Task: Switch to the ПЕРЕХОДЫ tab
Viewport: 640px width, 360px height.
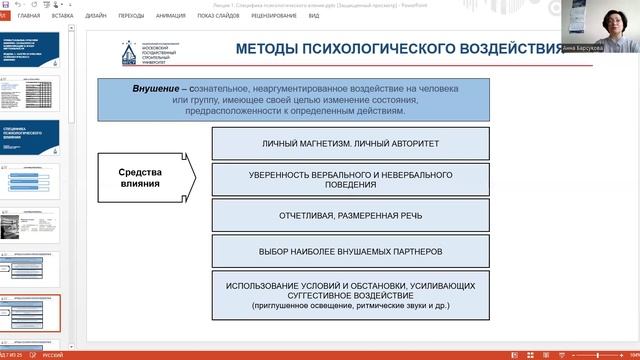Action: pos(131,16)
